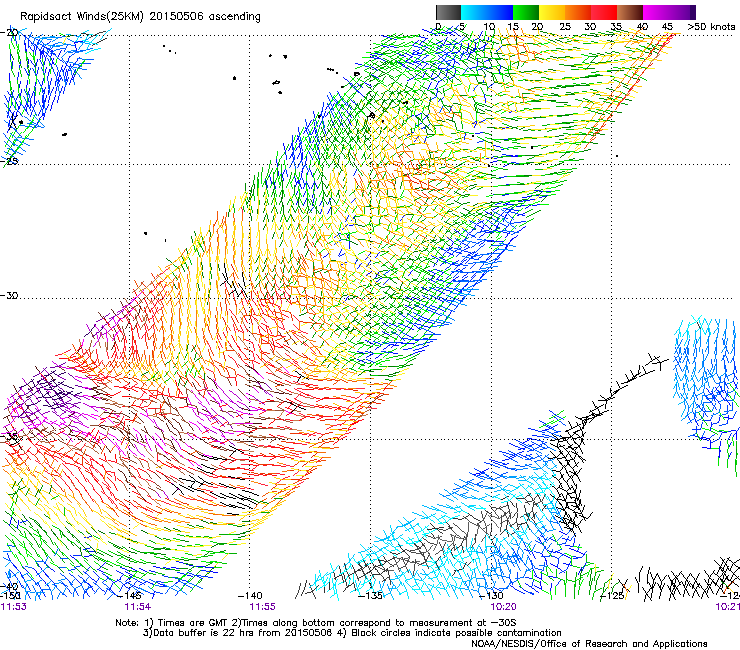
Task: Click the orange 25-30 knots legend segment
Action: 578,12
